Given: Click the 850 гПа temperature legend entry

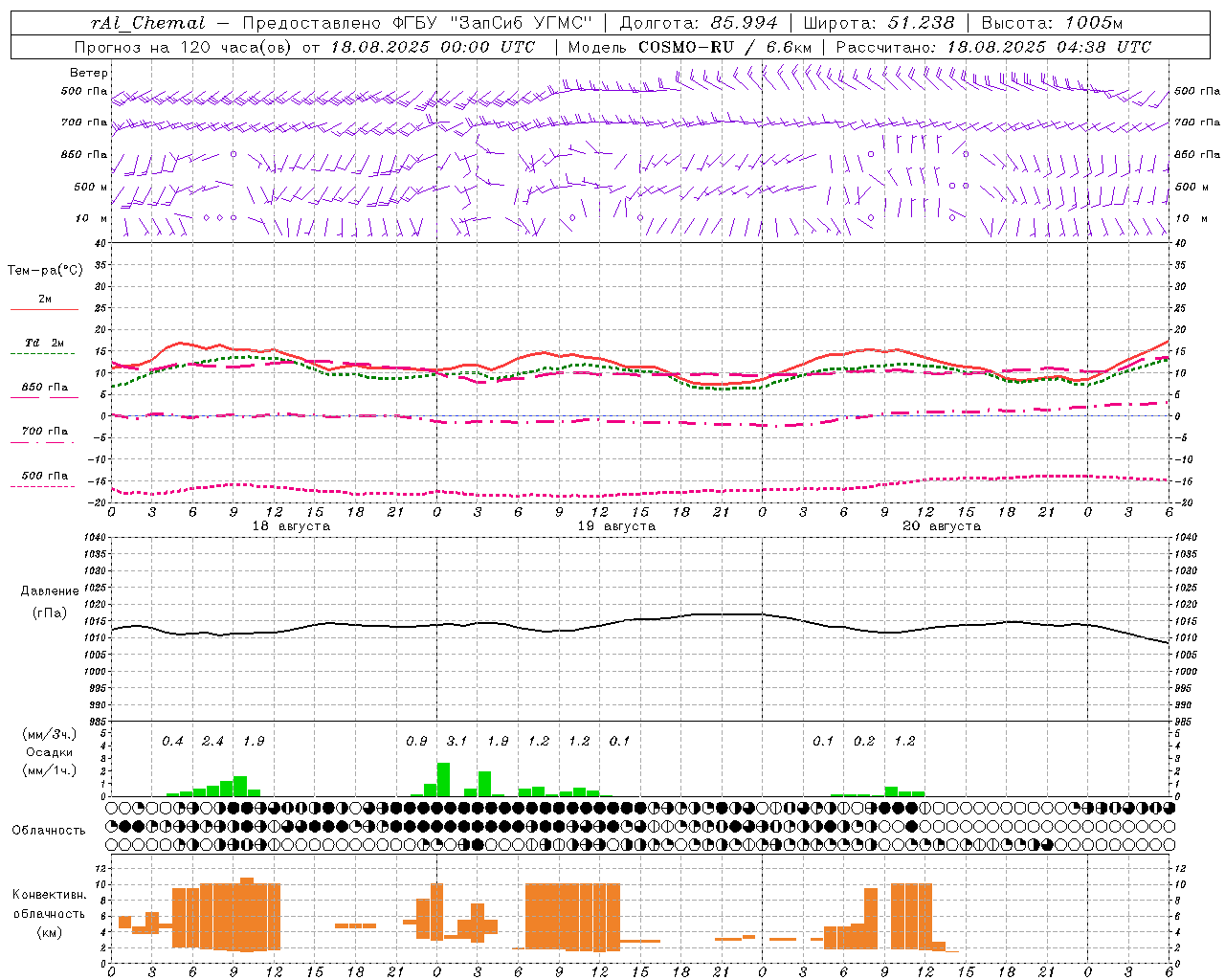Looking at the screenshot, I should point(45,388).
